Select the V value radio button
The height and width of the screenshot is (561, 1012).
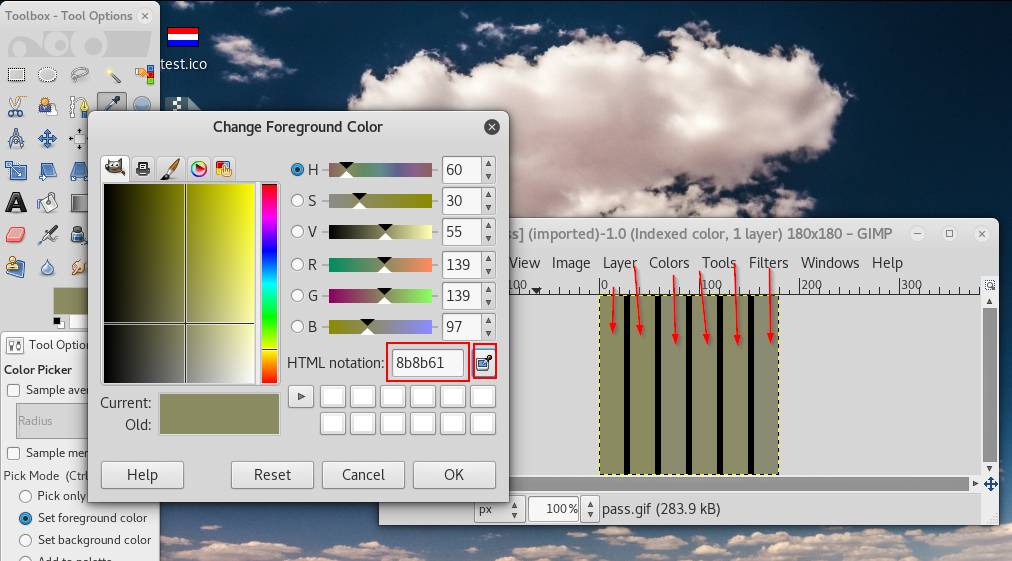(x=297, y=232)
